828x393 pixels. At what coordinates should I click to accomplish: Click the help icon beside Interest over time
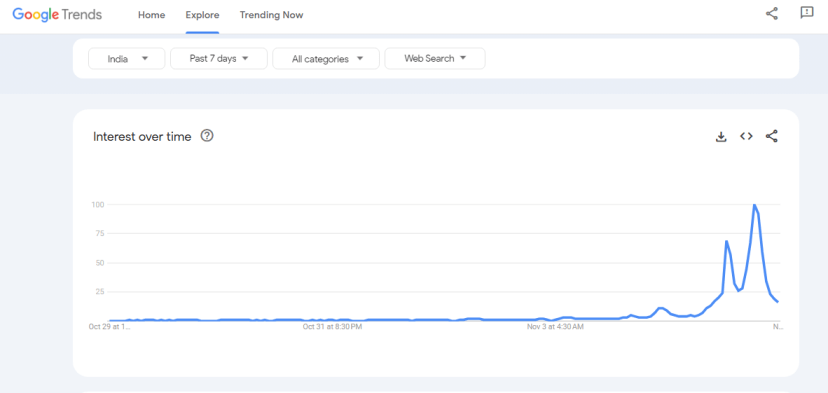tap(207, 136)
